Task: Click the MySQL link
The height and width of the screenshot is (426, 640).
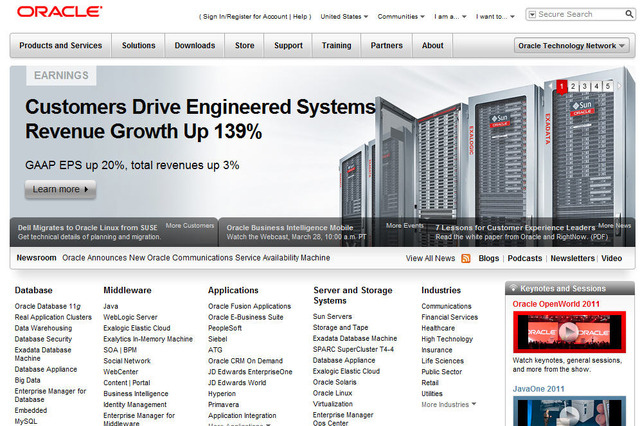Action: pyautogui.click(x=26, y=421)
